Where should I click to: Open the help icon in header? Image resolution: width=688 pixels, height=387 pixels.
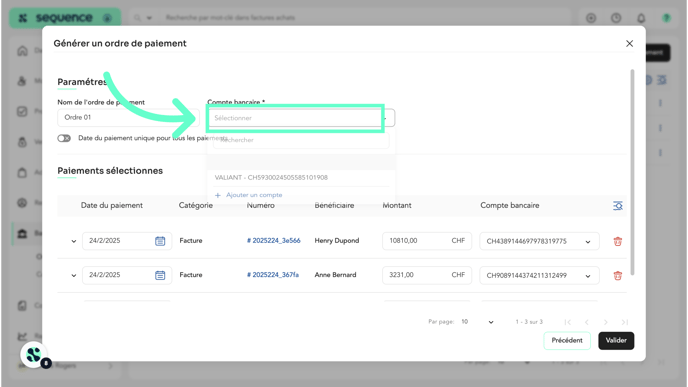tap(666, 18)
